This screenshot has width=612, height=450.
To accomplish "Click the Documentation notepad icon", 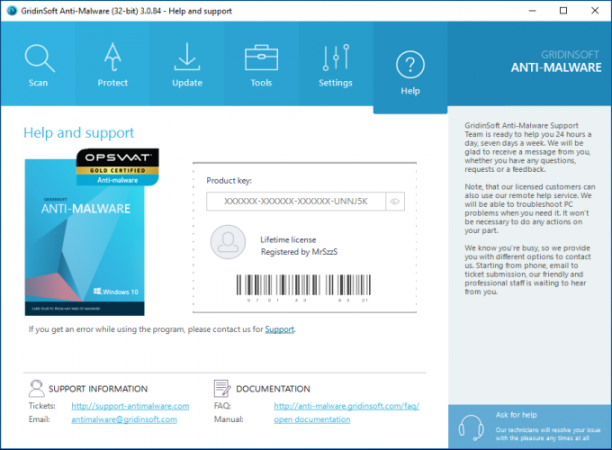I will pos(222,388).
